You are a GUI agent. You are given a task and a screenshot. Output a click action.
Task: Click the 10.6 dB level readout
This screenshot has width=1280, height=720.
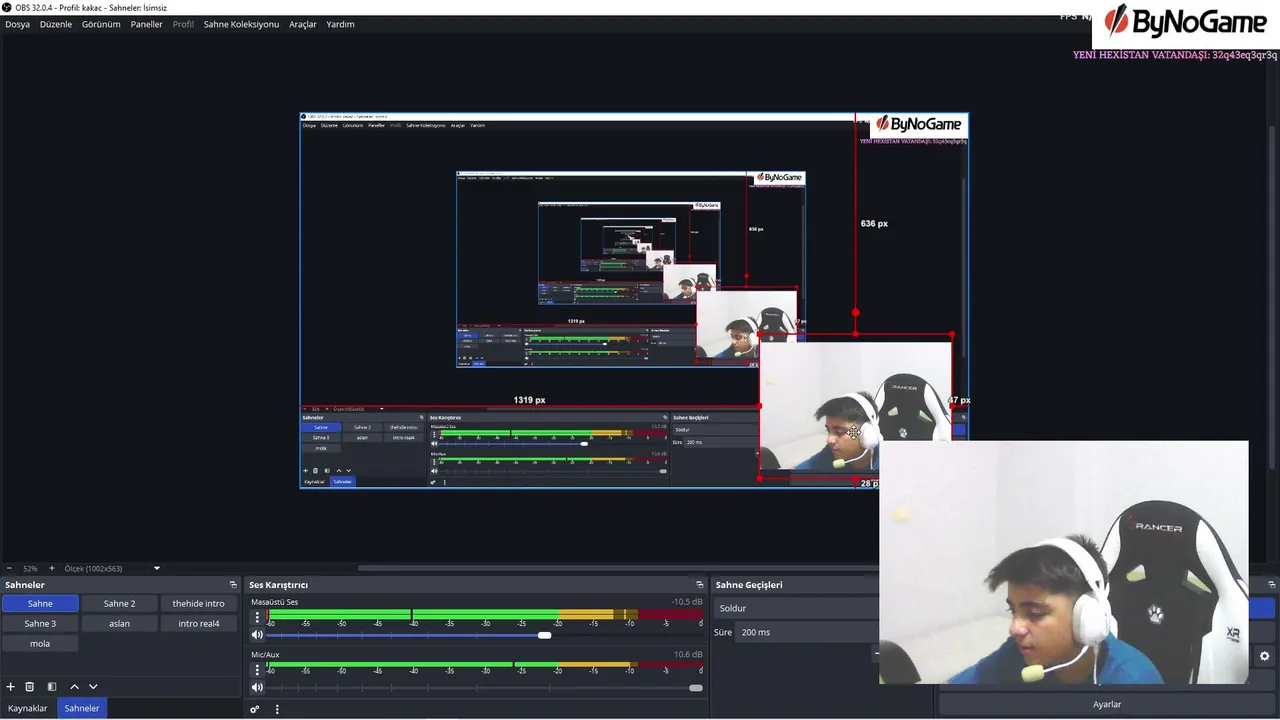click(x=688, y=654)
